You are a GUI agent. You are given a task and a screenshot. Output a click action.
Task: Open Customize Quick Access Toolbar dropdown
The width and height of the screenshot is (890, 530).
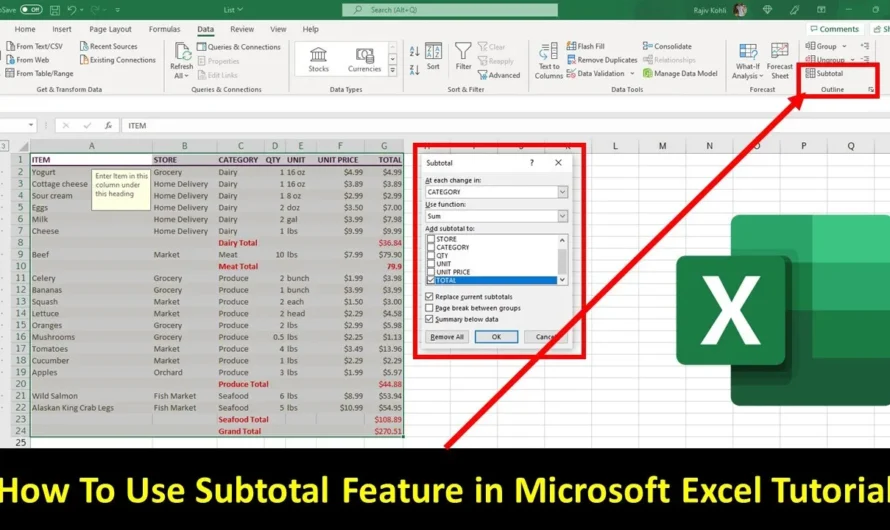coord(117,10)
